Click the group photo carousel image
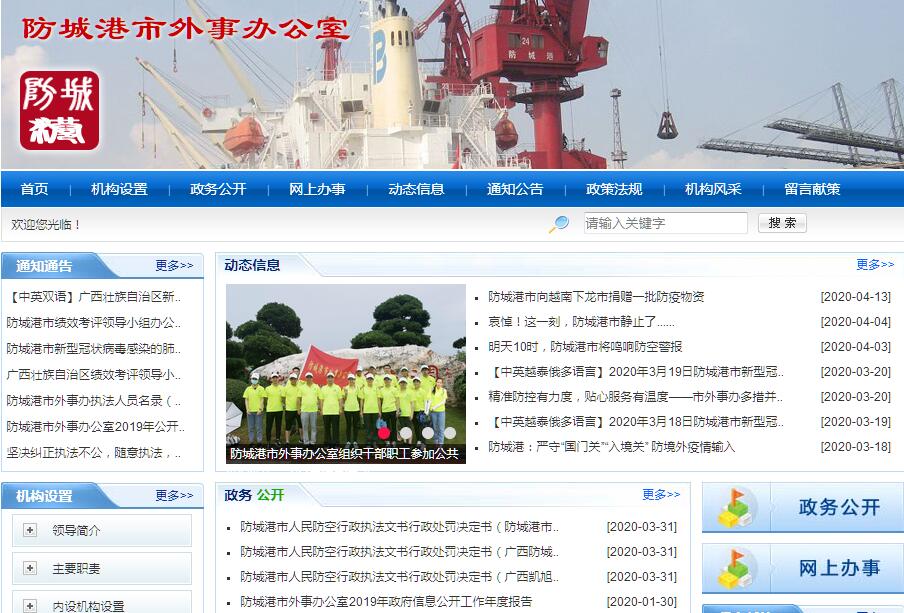 pos(346,360)
